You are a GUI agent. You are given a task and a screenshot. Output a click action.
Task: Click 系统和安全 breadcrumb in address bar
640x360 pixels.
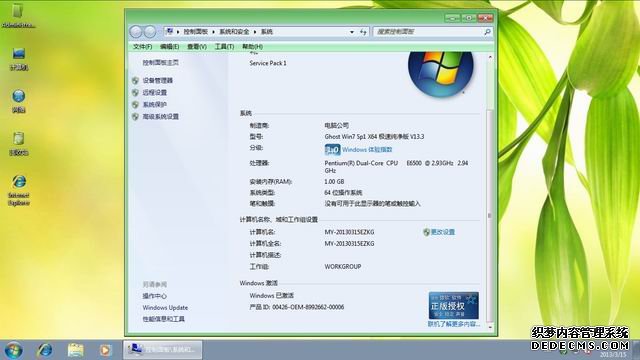click(x=234, y=32)
